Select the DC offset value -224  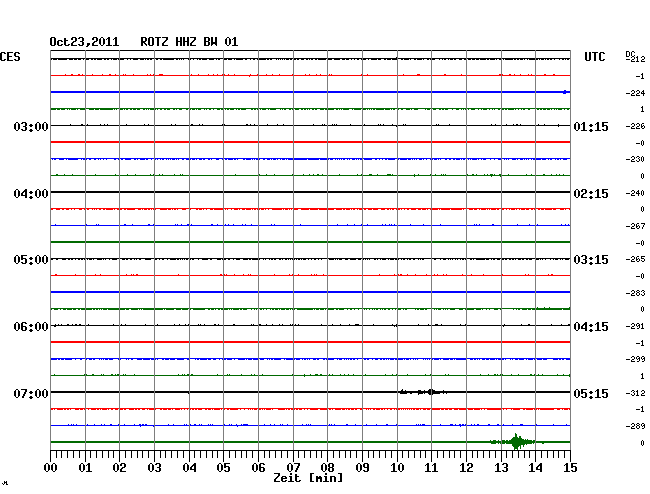tap(635, 93)
